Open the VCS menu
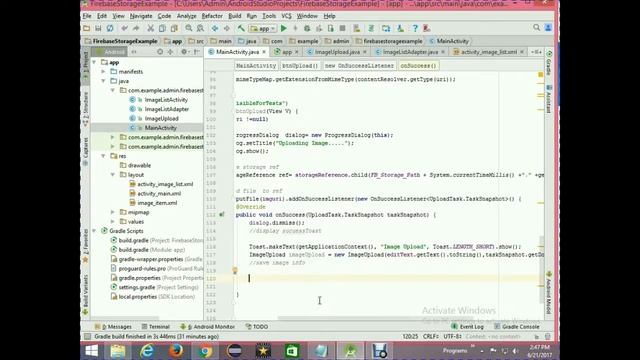This screenshot has height=360, width=640. pos(286,16)
